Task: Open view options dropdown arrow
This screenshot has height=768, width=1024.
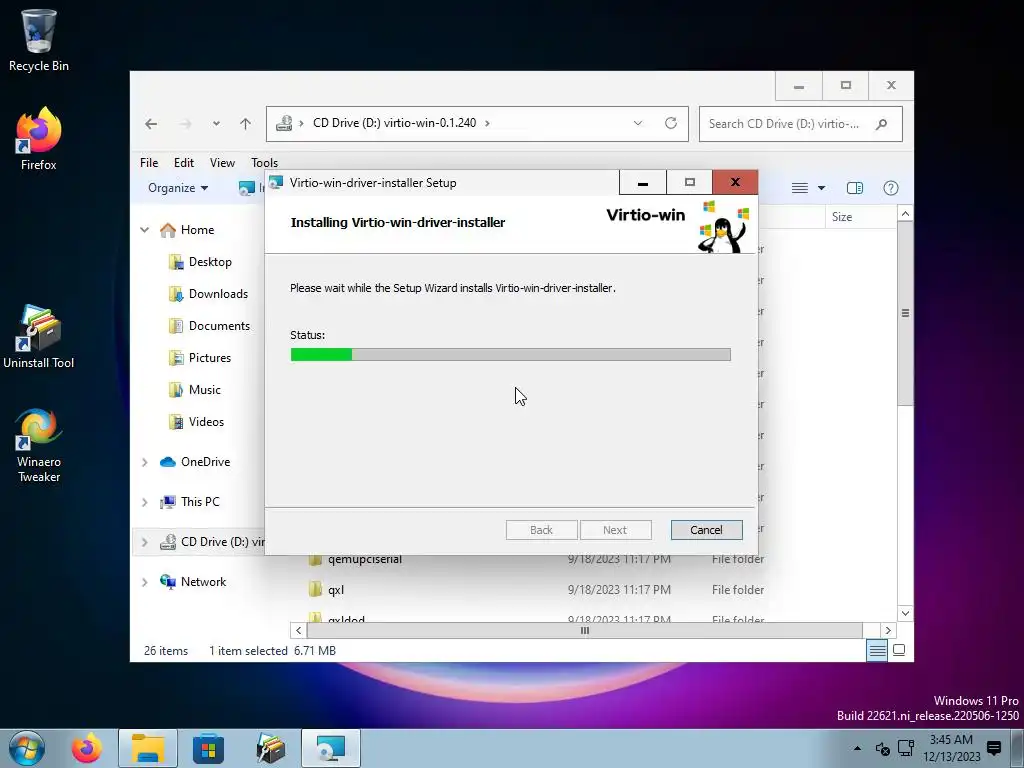Action: 822,188
